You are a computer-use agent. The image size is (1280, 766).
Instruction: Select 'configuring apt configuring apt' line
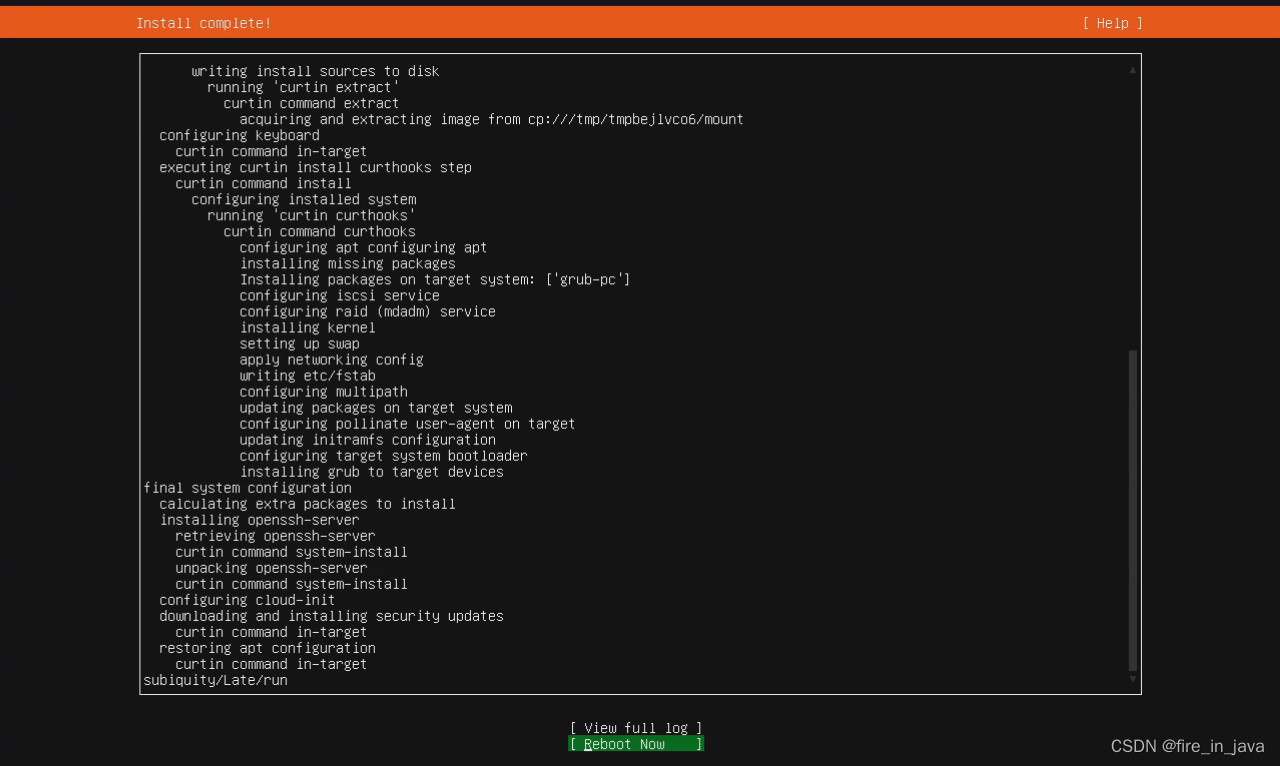click(x=364, y=247)
